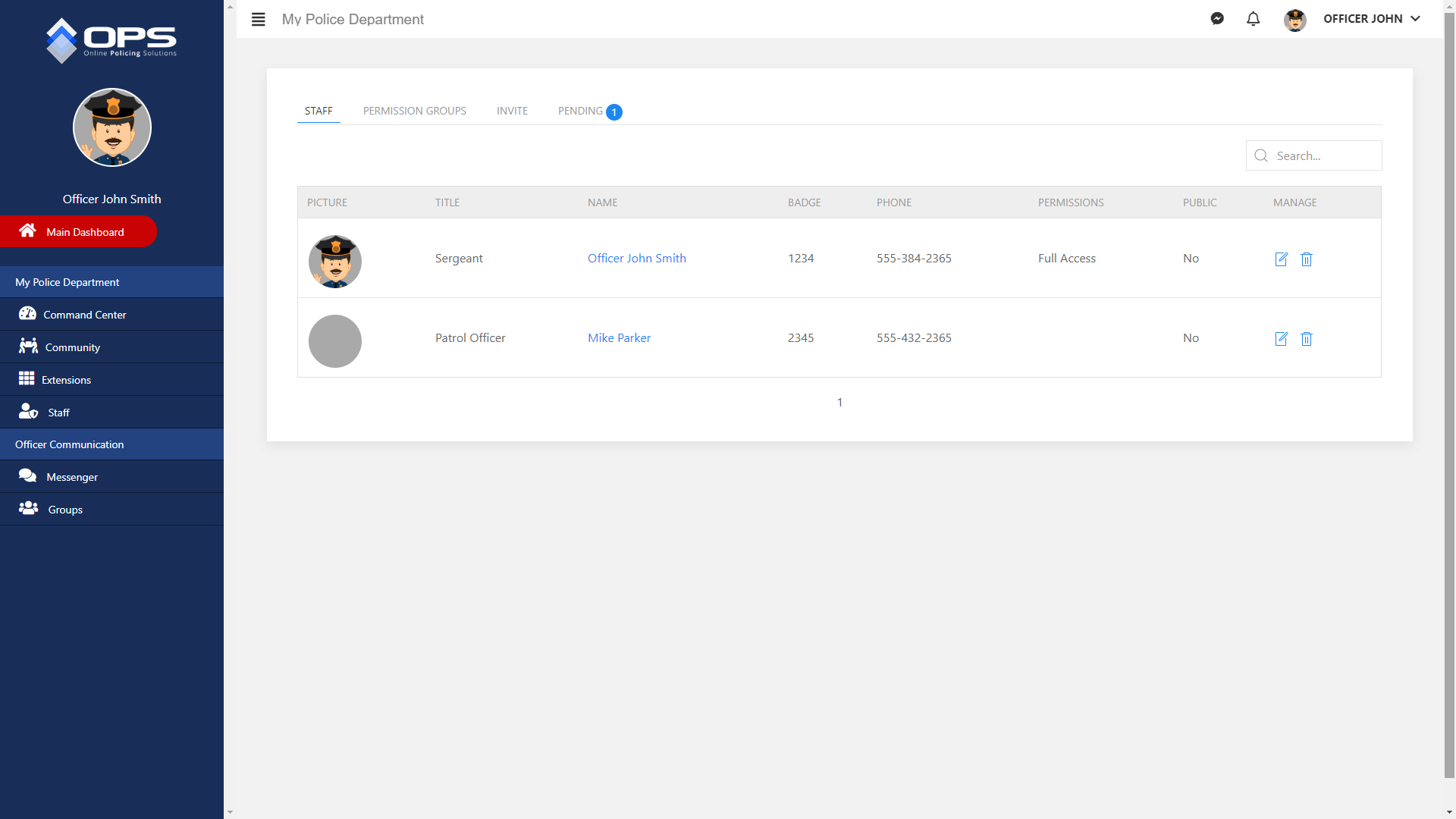This screenshot has width=1456, height=819.
Task: Collapse the Officer Communication section header
Action: coord(69,444)
